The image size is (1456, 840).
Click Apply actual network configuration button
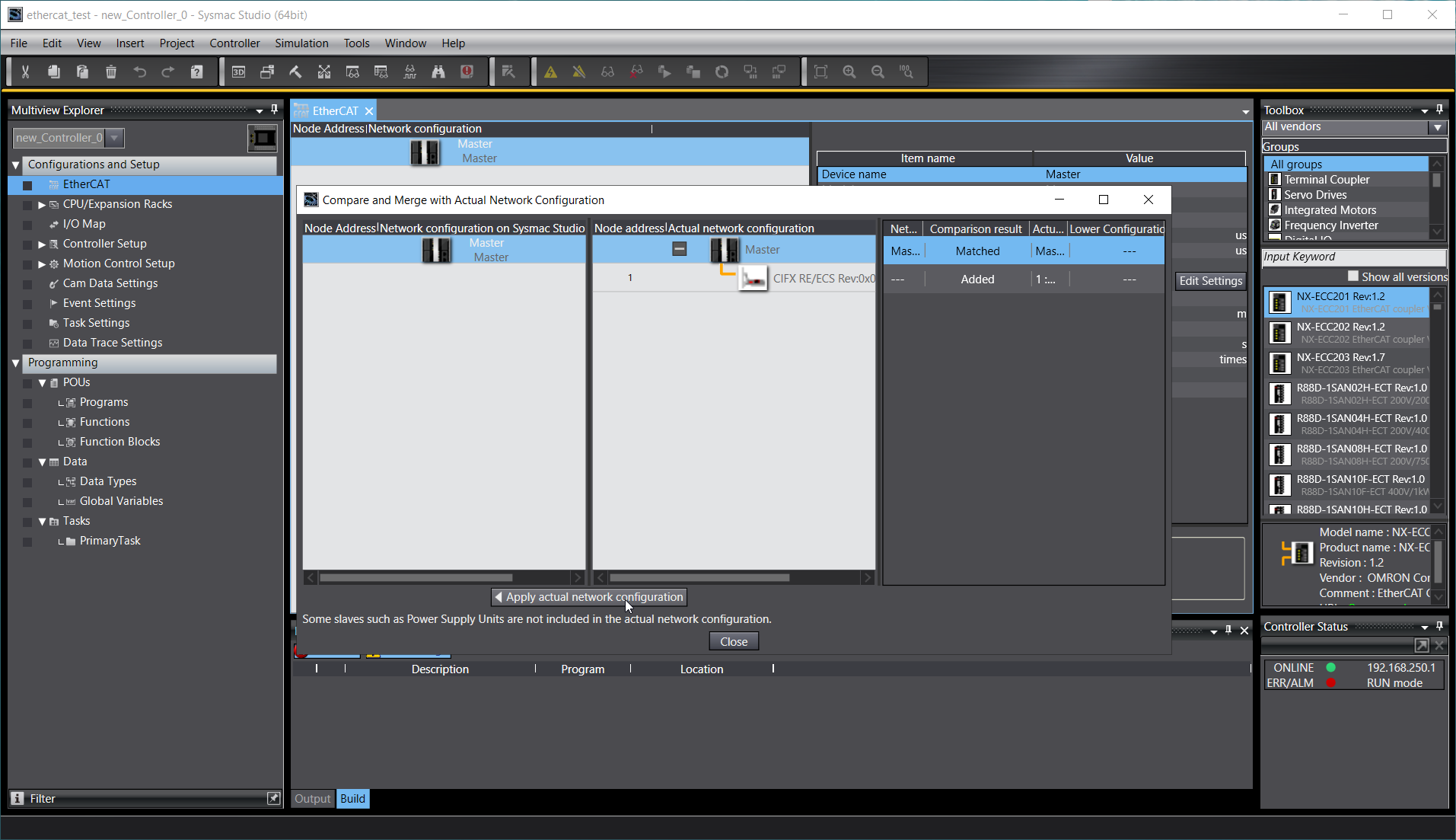[589, 597]
